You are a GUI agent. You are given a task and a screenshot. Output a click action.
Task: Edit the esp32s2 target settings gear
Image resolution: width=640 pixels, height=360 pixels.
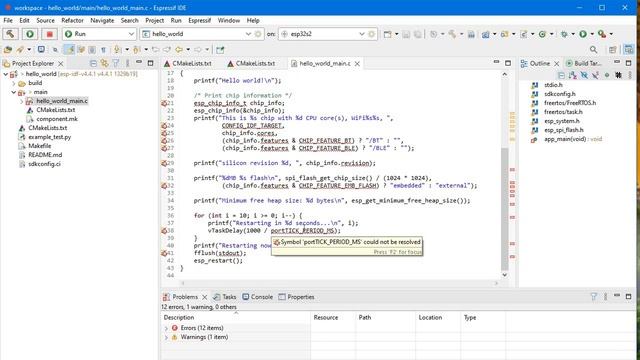point(371,34)
